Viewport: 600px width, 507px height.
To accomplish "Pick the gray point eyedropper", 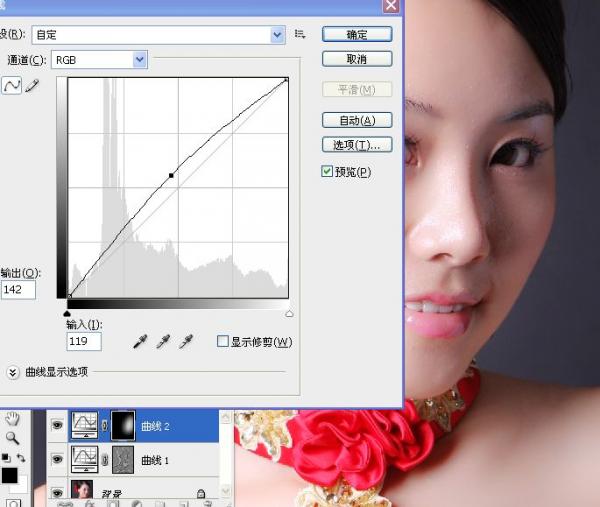I will click(x=163, y=342).
